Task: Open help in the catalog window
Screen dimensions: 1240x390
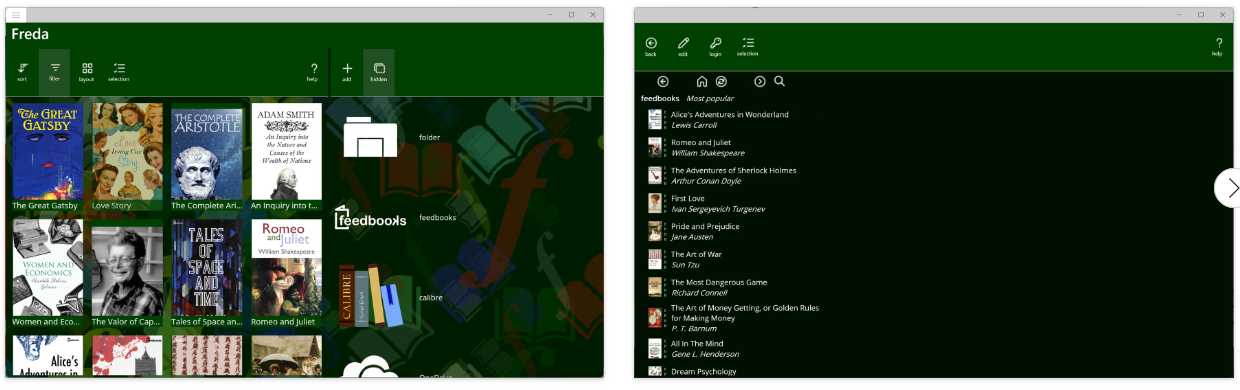Action: (1217, 46)
